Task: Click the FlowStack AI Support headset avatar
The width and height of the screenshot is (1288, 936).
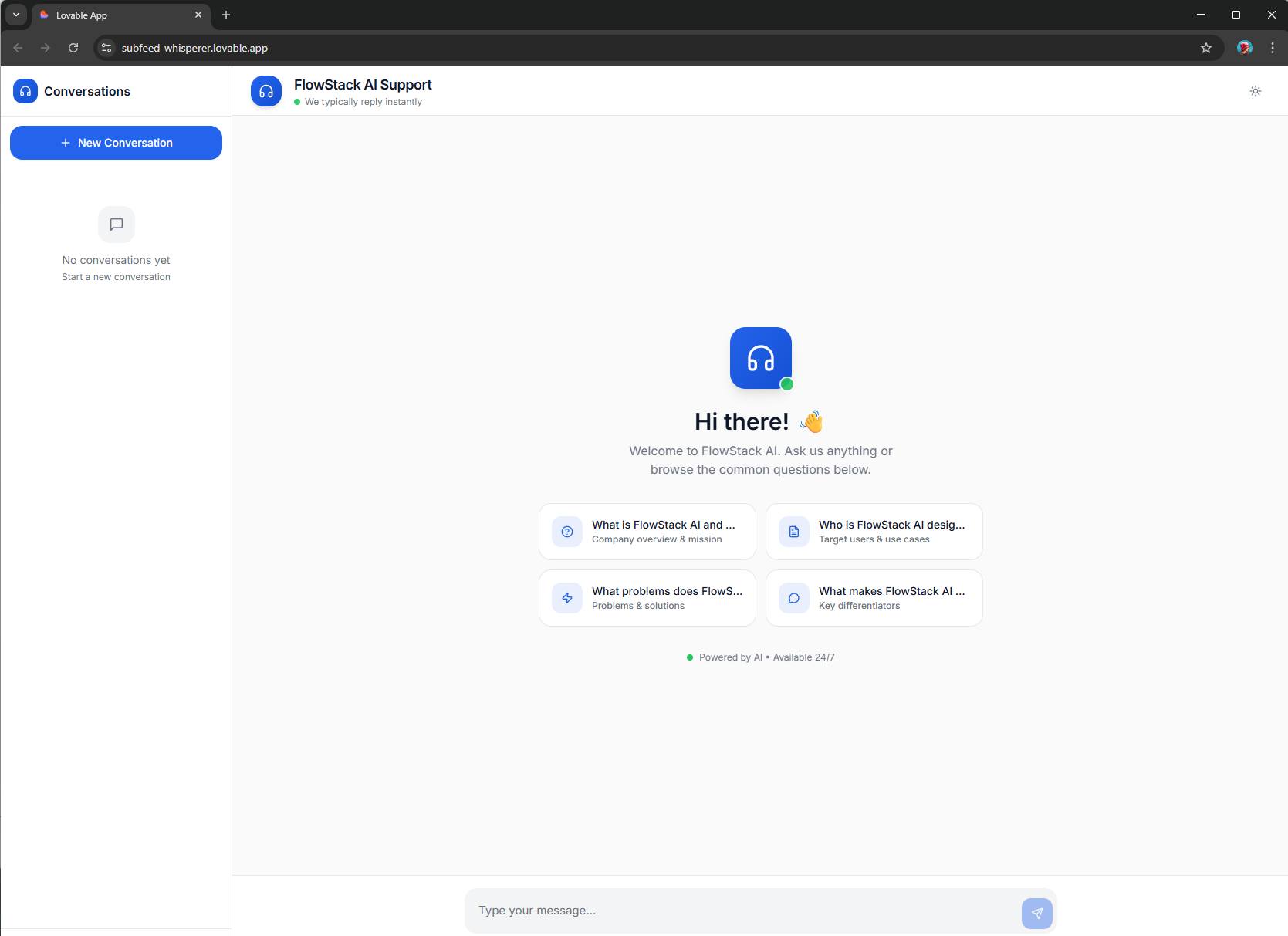Action: 266,91
